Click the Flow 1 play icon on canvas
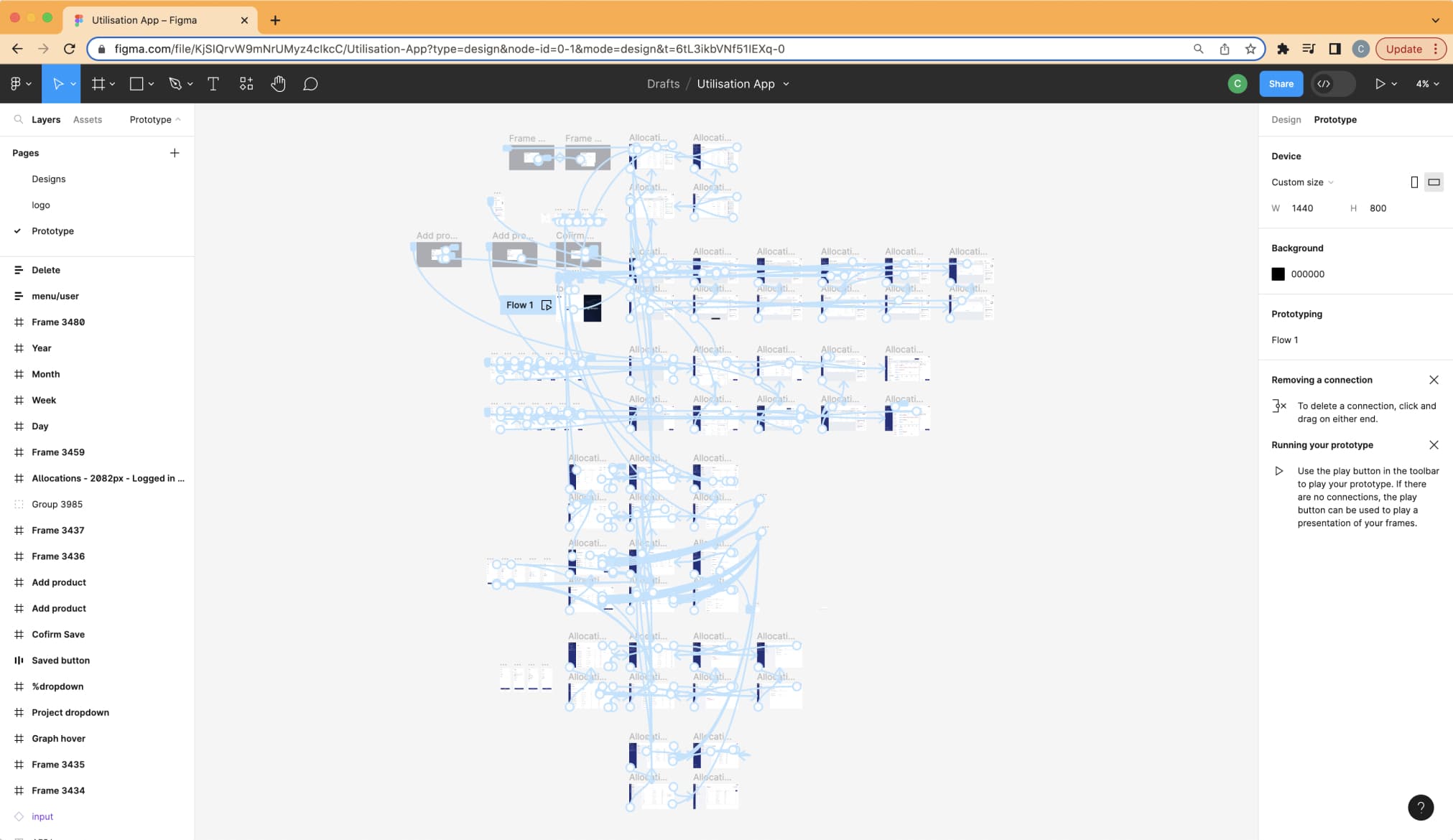 (x=547, y=305)
